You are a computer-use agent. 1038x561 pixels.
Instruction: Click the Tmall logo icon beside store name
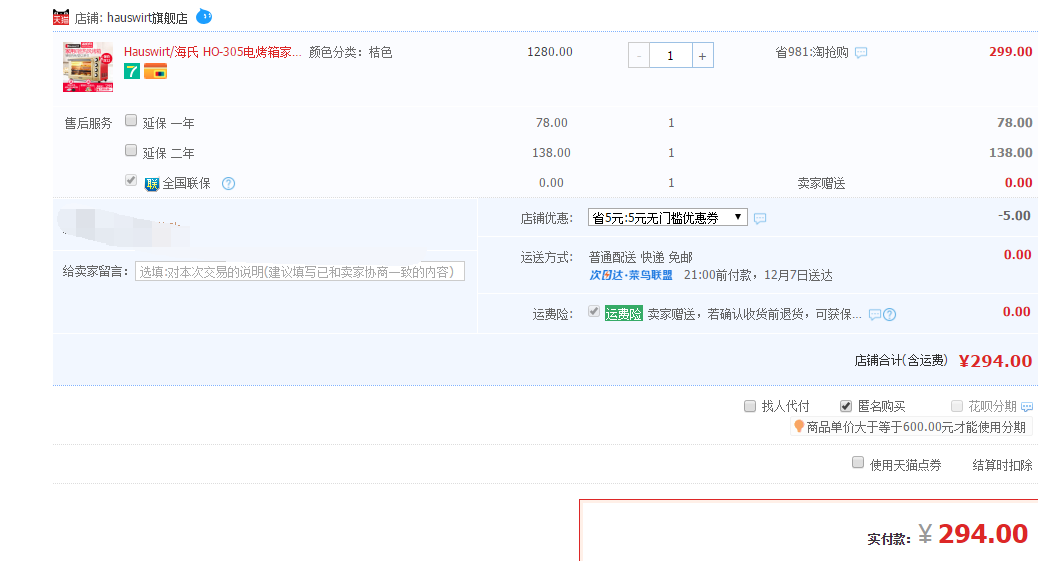(61, 17)
